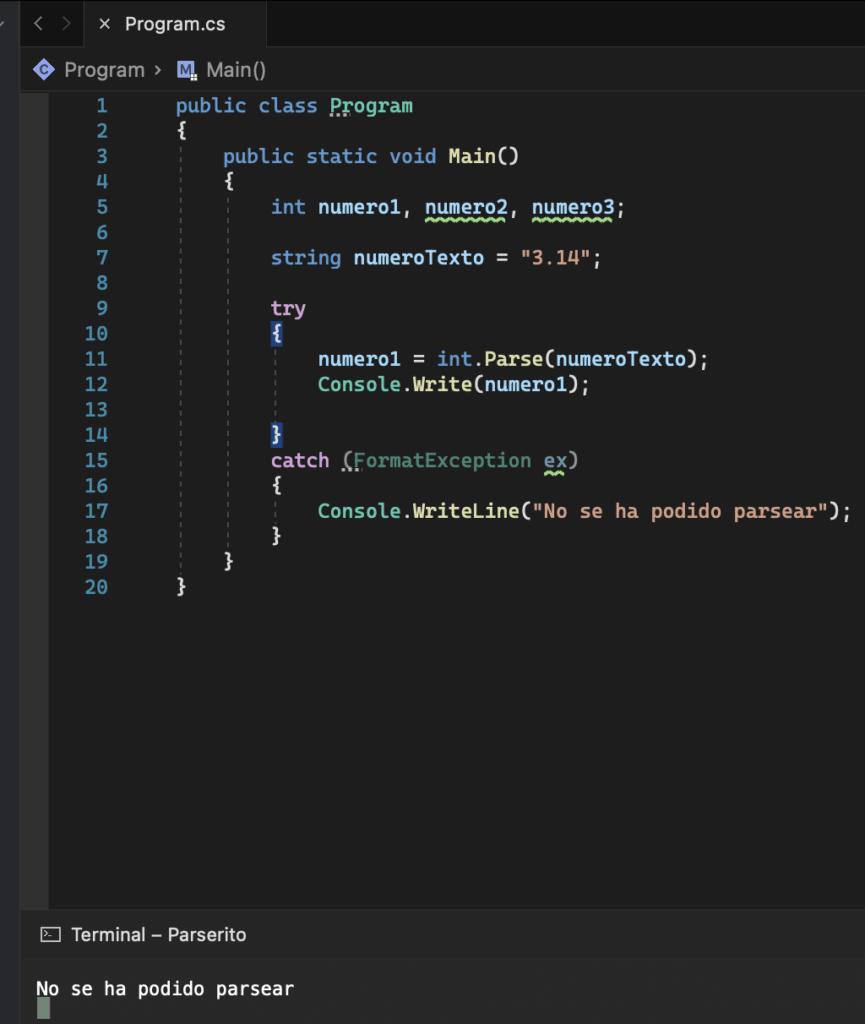
Task: Click the back navigation arrow
Action: tap(38, 24)
